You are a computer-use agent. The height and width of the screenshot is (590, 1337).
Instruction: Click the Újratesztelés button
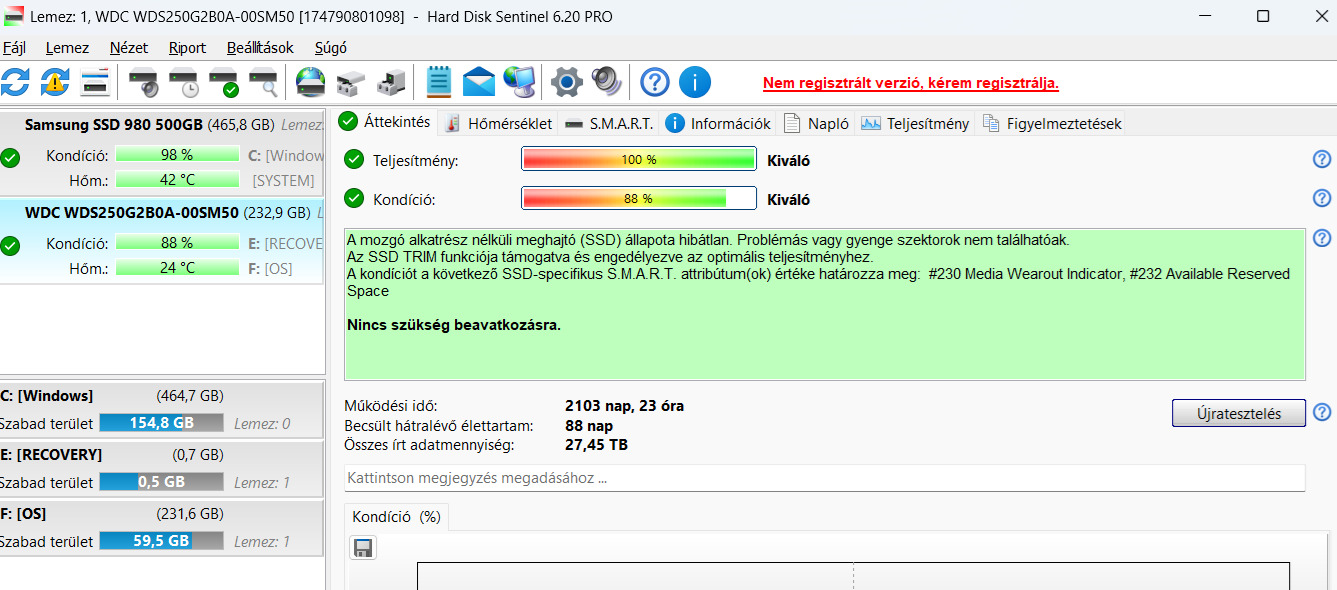(x=1239, y=413)
